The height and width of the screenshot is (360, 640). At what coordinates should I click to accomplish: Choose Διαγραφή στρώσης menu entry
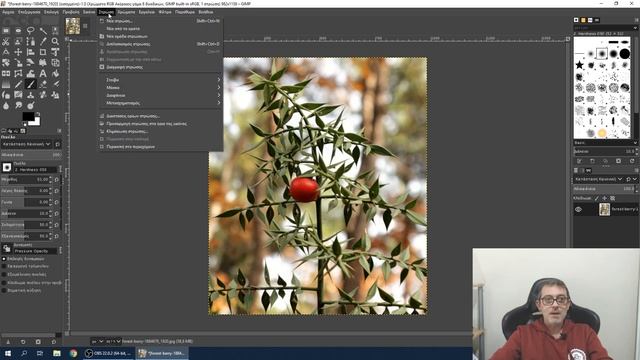click(x=160, y=67)
